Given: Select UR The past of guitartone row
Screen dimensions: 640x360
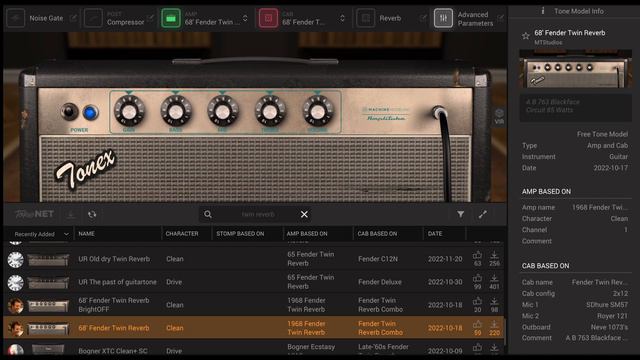Looking at the screenshot, I should [x=254, y=282].
